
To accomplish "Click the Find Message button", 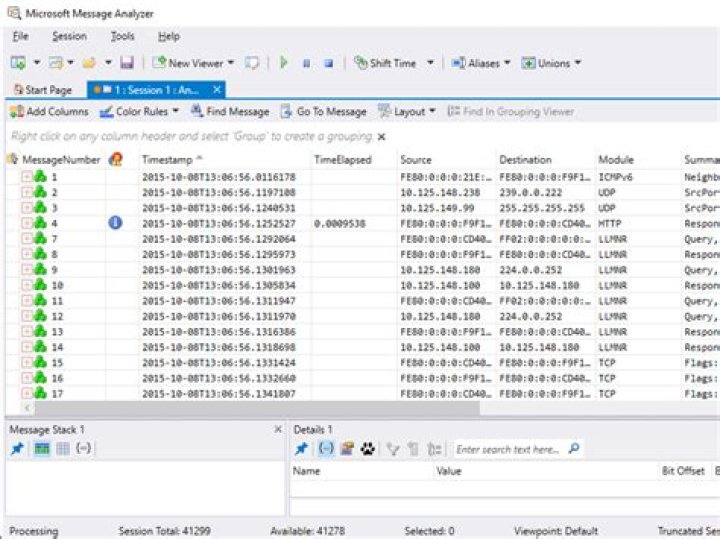I will click(x=230, y=112).
